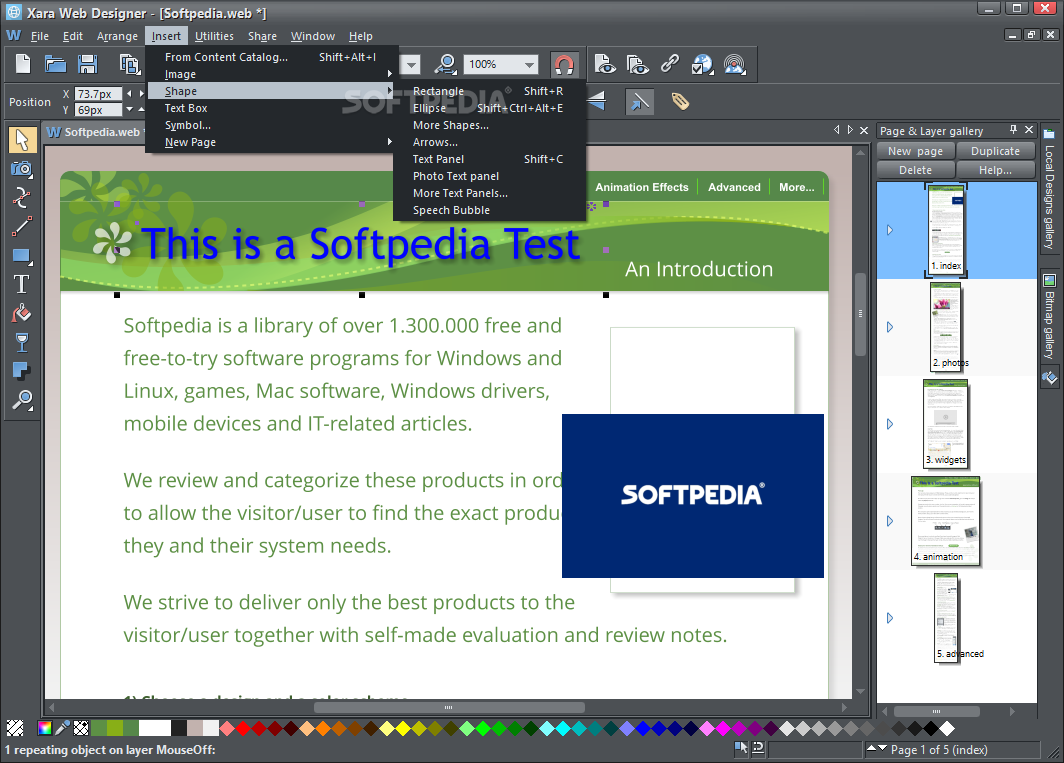Expand layers of the 5. advanced page
The image size is (1064, 763).
pyautogui.click(x=890, y=618)
